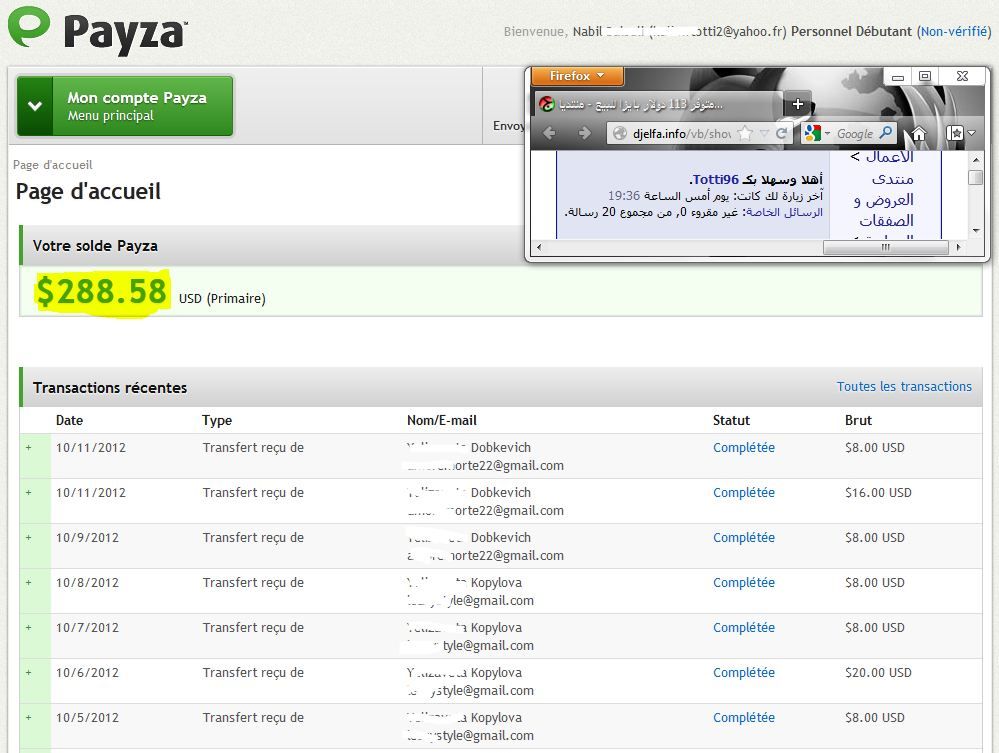Click the Non-vérifié account status link
Viewport: 999px width, 753px height.
(x=954, y=31)
